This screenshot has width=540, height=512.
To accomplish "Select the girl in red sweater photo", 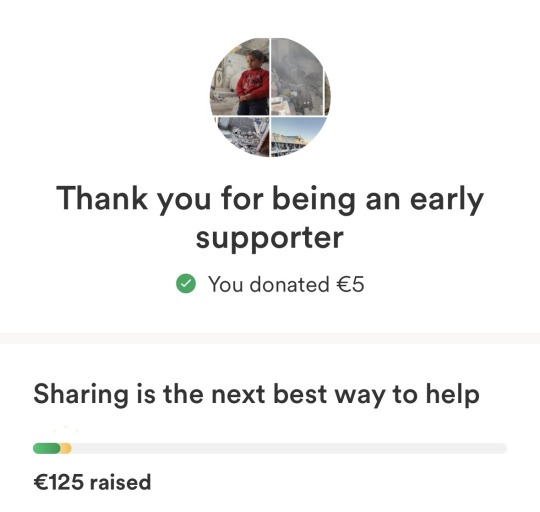I will [x=240, y=76].
